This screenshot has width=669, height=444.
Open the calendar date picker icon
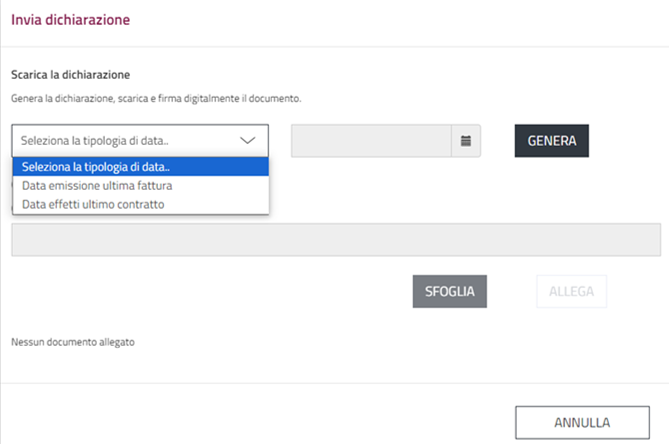[x=466, y=141]
